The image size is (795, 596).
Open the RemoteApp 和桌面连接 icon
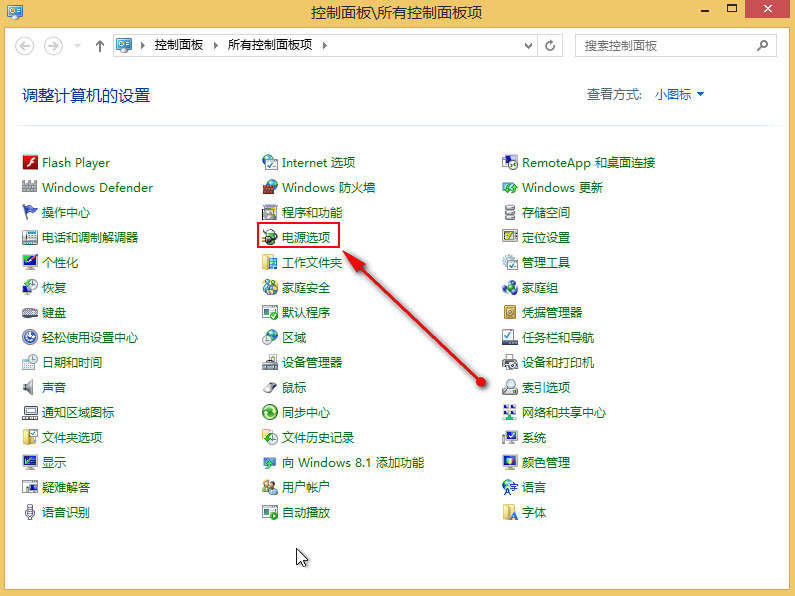click(510, 163)
